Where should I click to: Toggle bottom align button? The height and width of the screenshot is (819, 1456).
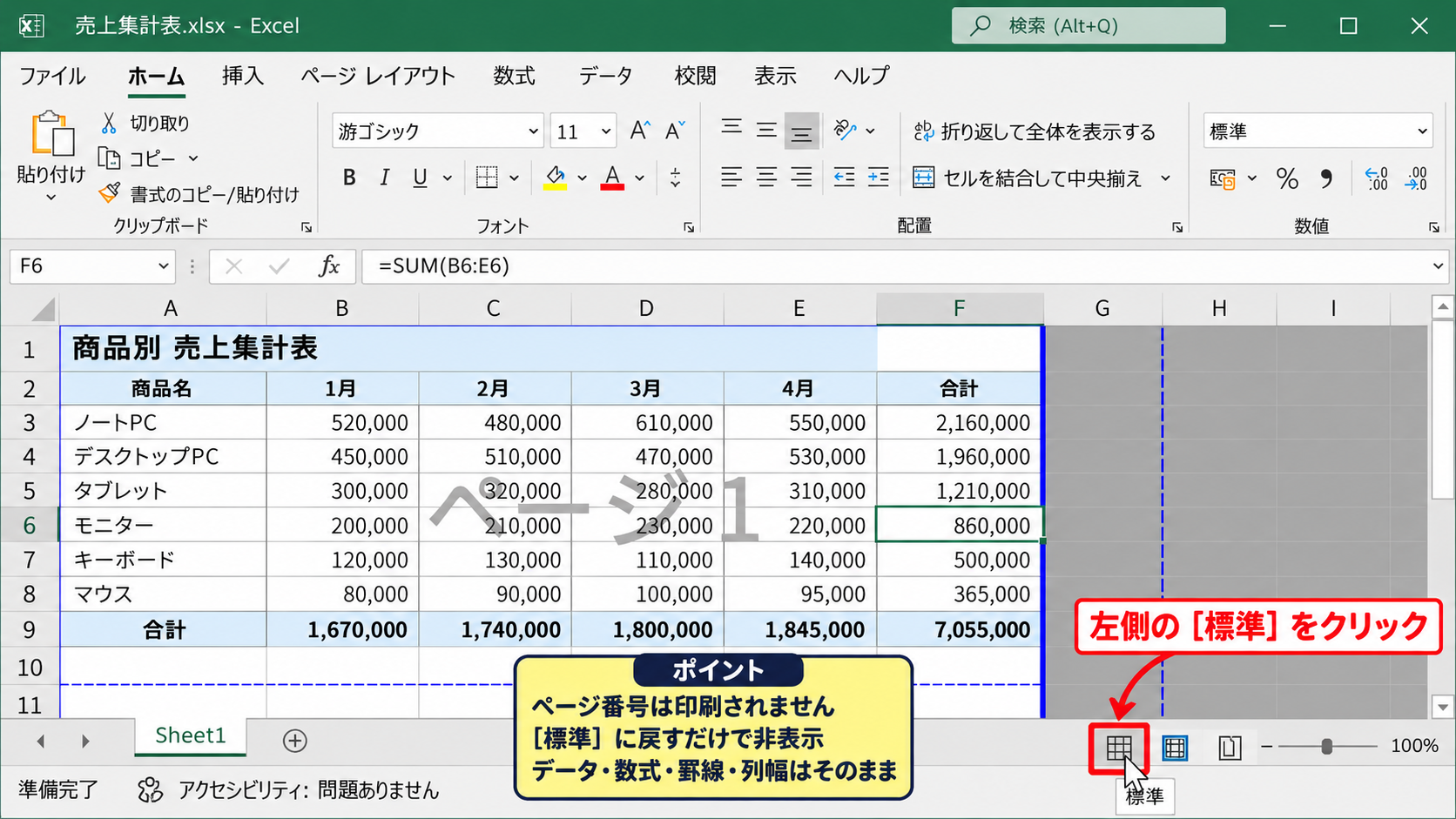(801, 131)
